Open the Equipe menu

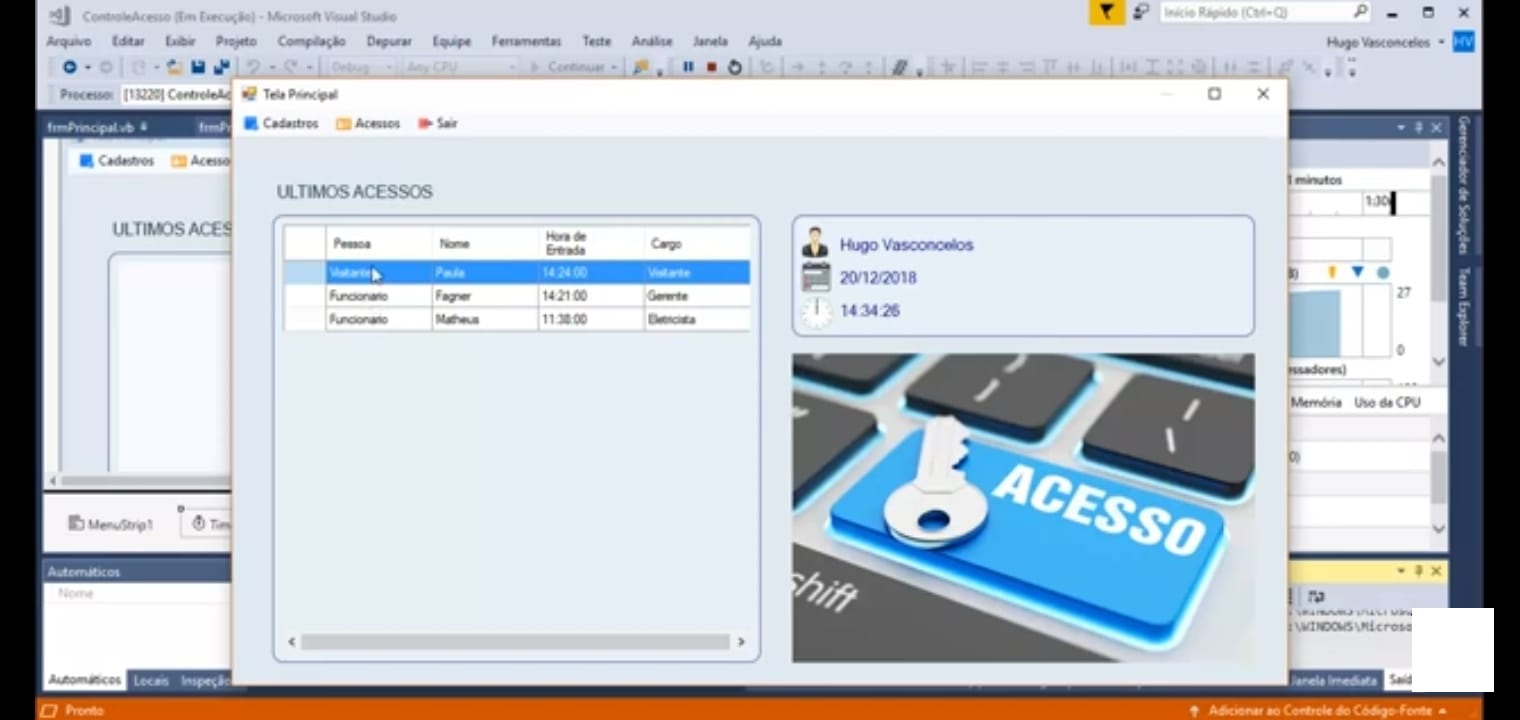click(452, 41)
